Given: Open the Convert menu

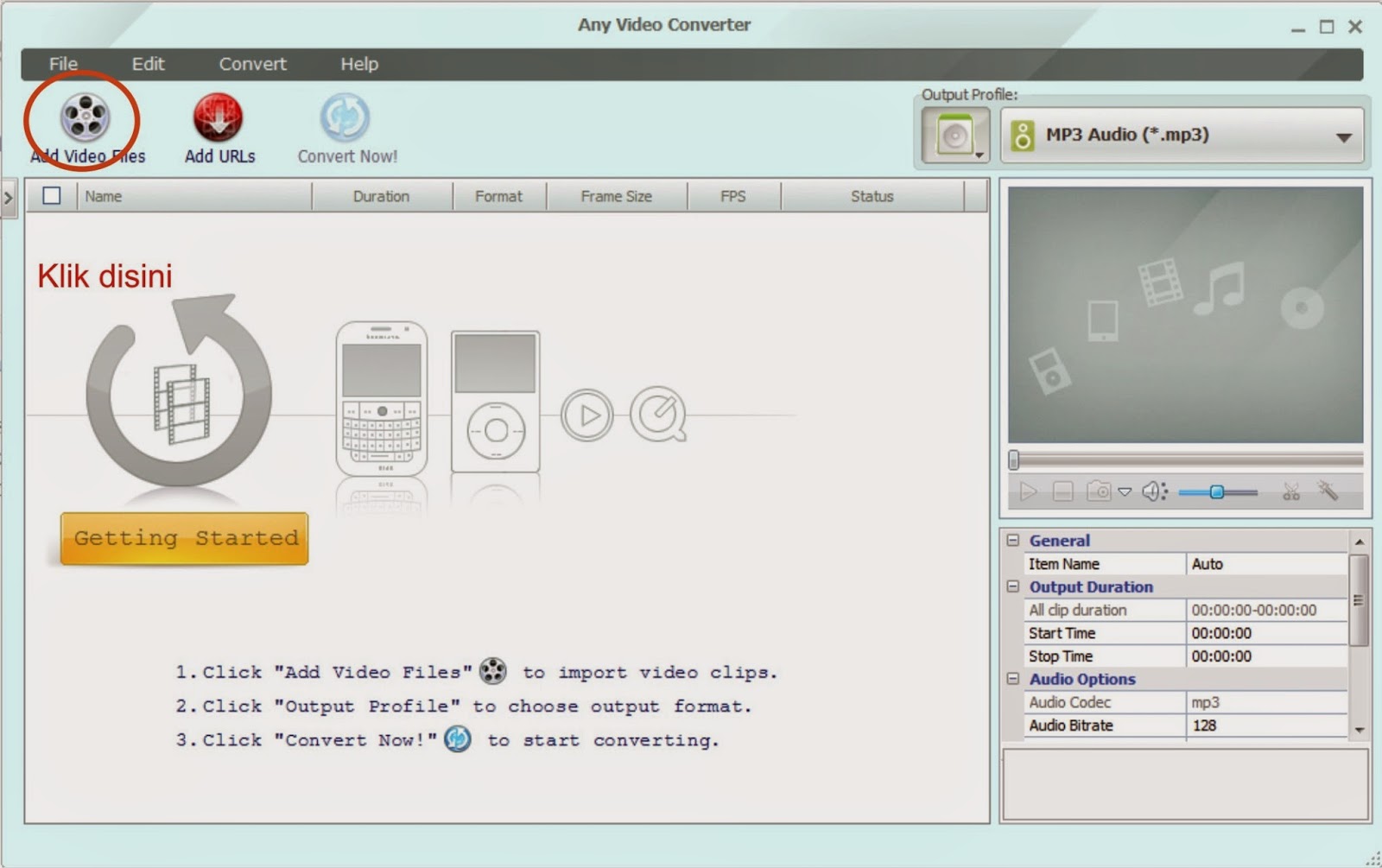Looking at the screenshot, I should point(251,64).
